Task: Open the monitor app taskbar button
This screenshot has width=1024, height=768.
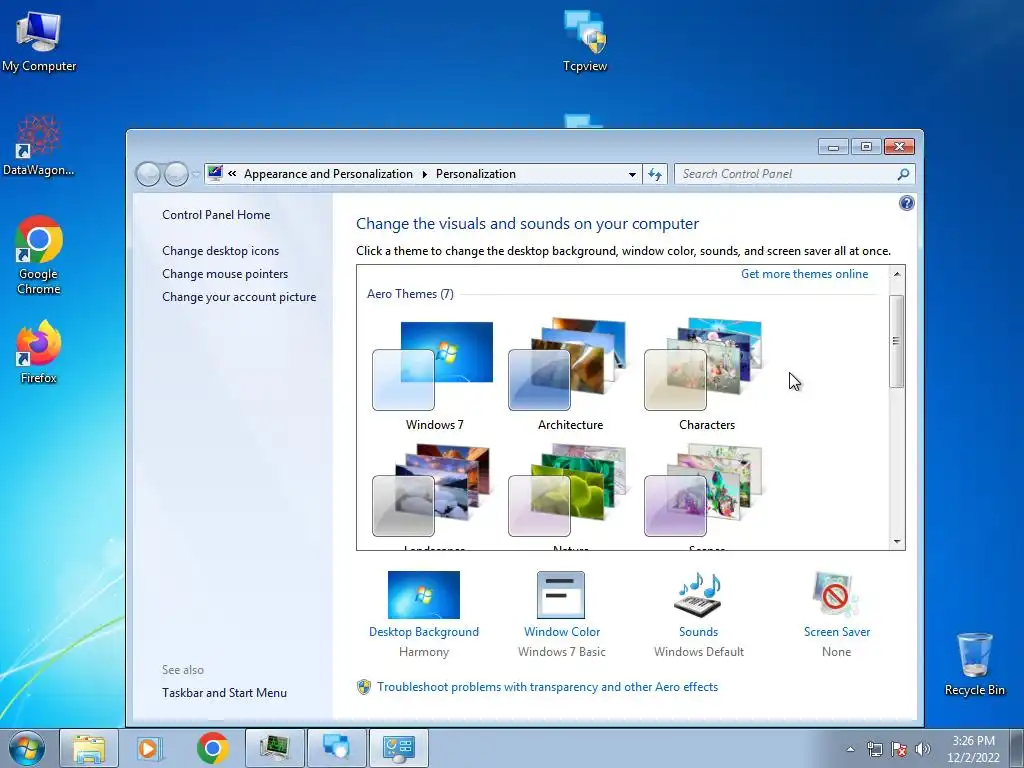Action: point(274,748)
